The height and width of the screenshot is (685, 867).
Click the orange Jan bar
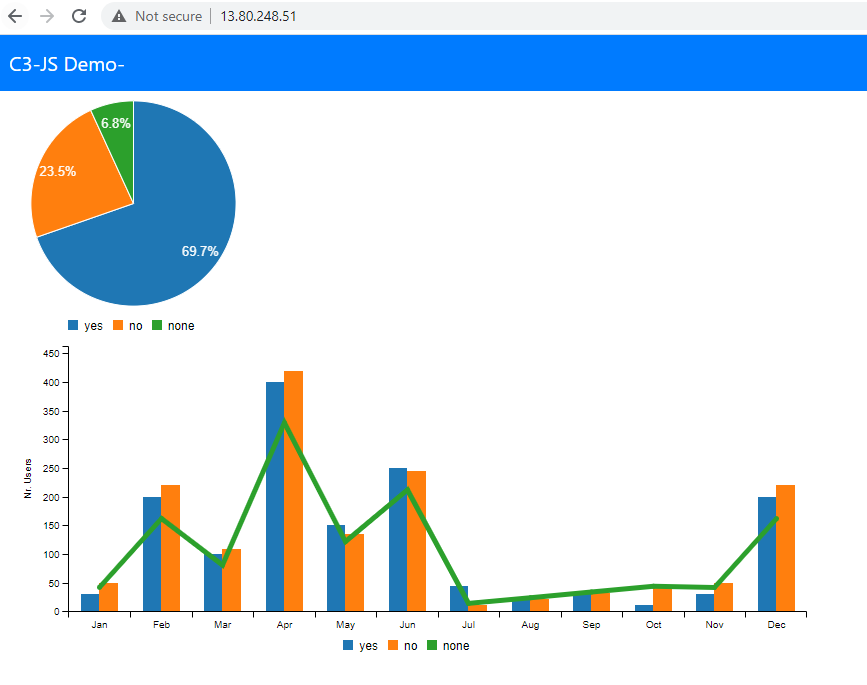point(108,597)
